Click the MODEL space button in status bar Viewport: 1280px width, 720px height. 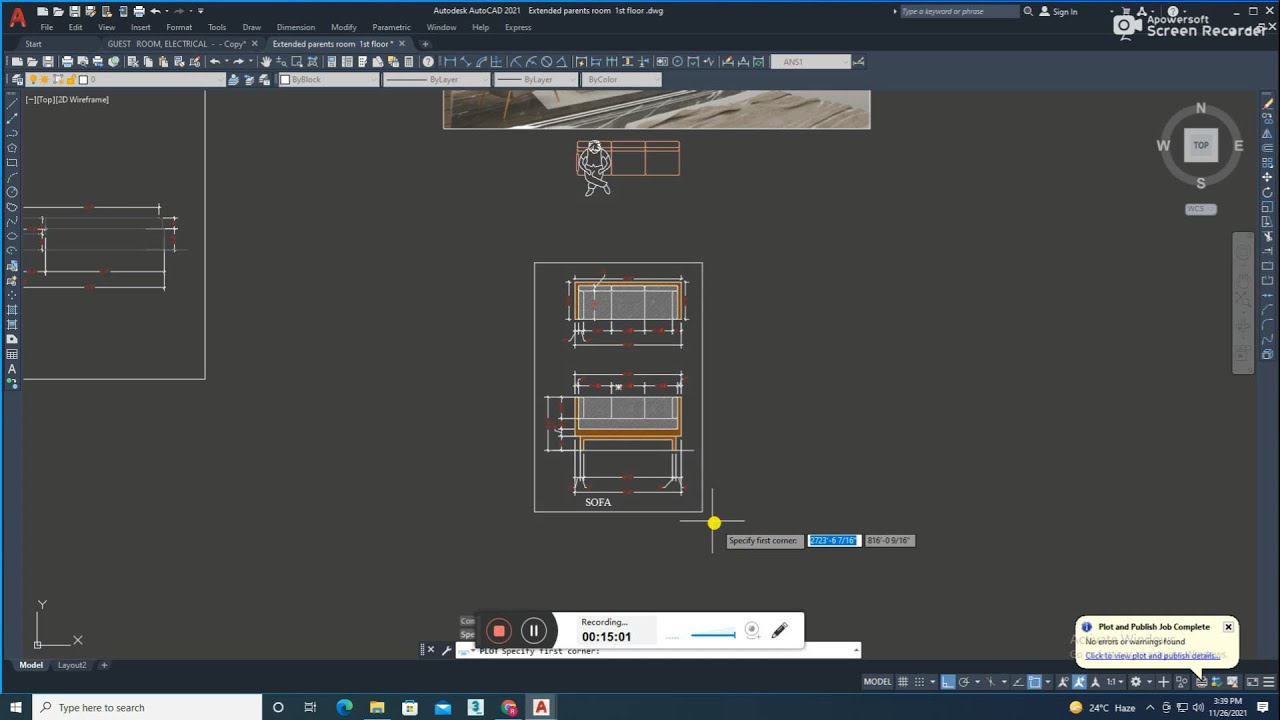[x=877, y=682]
